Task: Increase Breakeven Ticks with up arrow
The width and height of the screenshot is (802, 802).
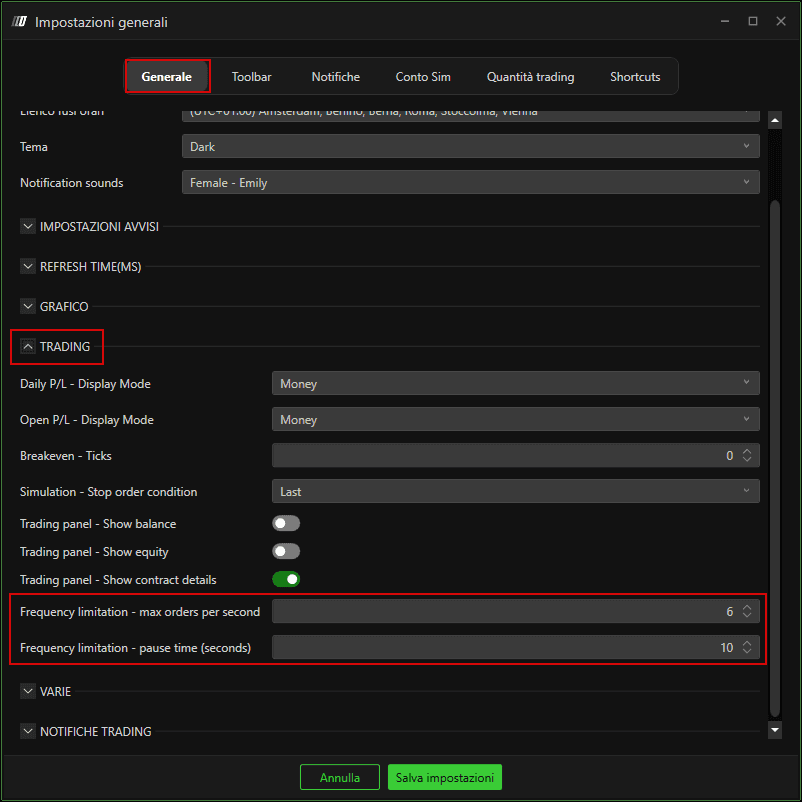Action: [x=747, y=451]
